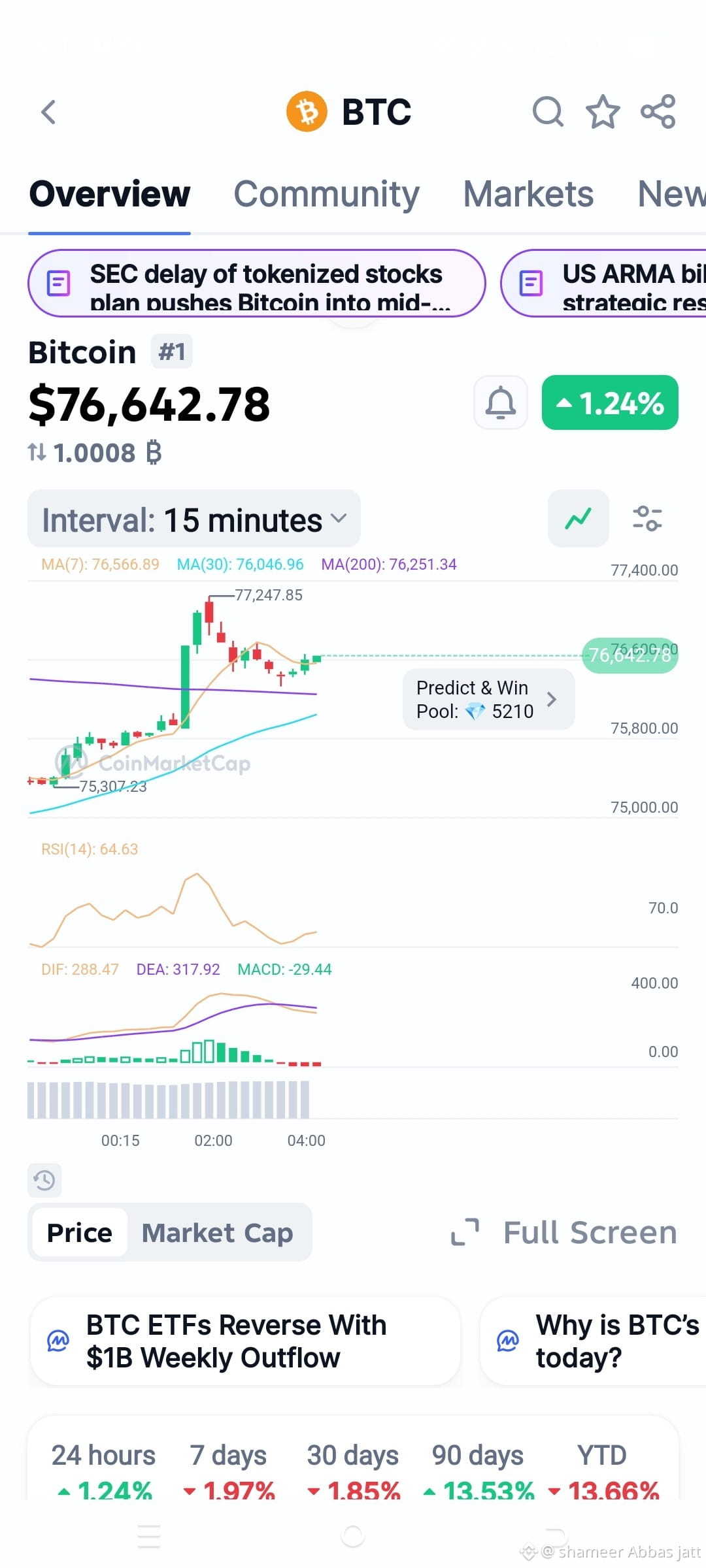Tap CMC icon on BTC ETFs card
This screenshot has height=1568, width=706.
(58, 1341)
